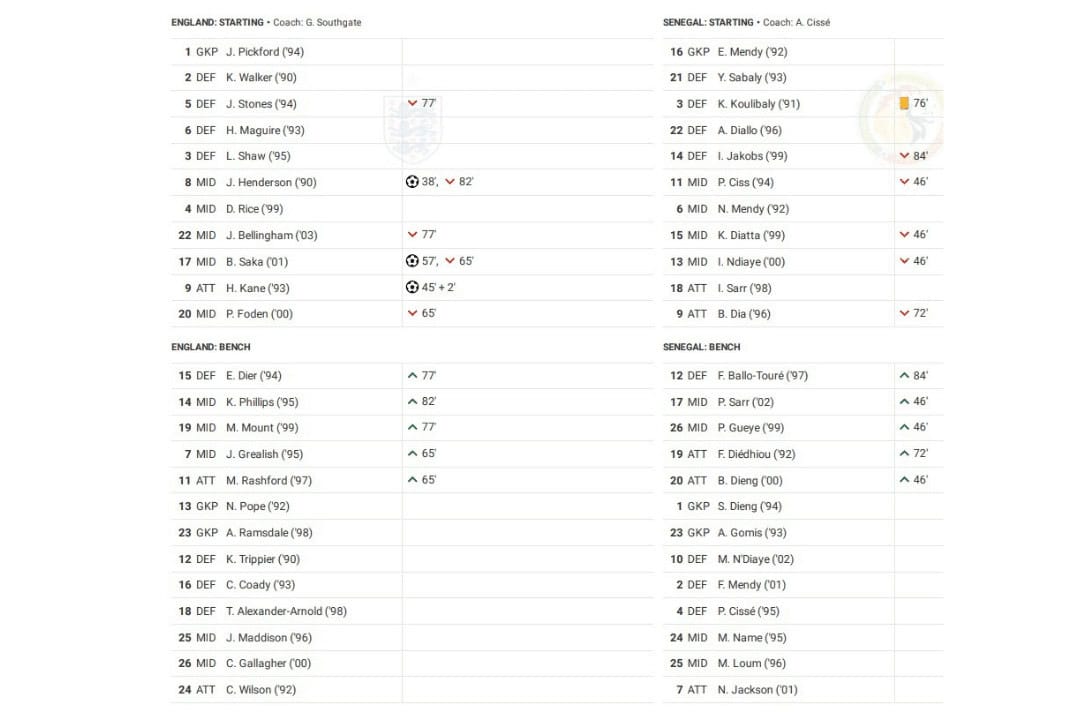This screenshot has width=1068, height=712.
Task: Click Koulibaly's yellow card icon
Action: pos(904,103)
